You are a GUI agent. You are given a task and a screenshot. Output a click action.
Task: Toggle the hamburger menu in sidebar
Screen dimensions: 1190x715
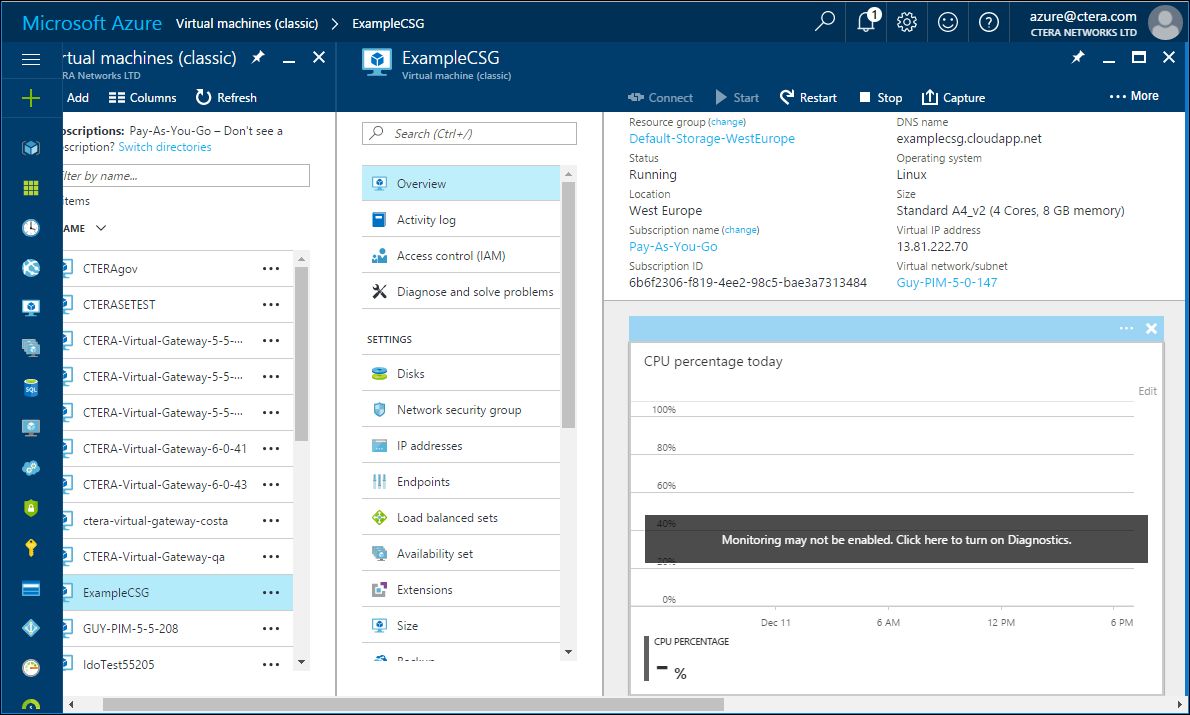coord(31,59)
